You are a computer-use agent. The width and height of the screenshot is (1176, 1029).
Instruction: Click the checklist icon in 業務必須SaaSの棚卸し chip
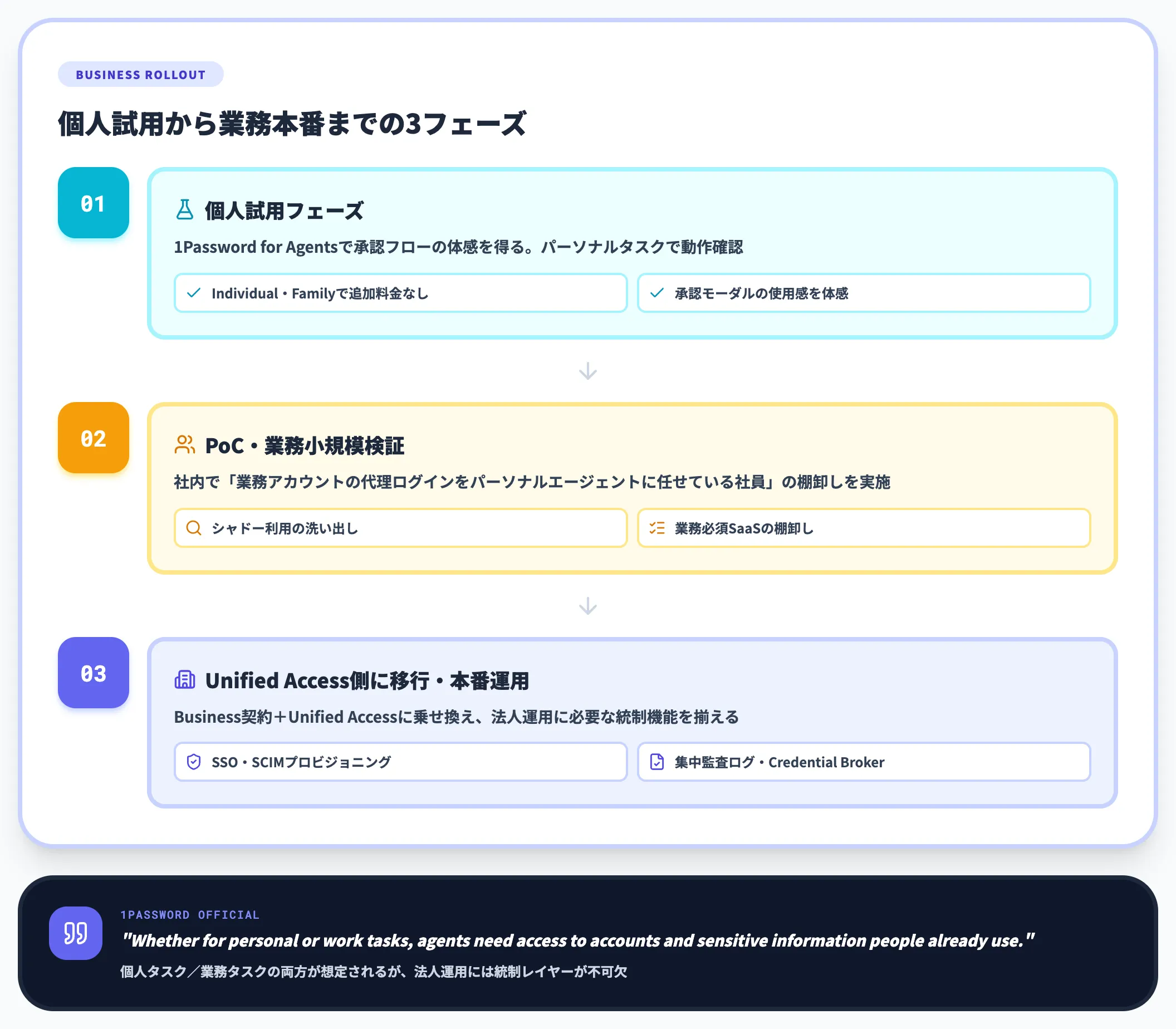(657, 528)
